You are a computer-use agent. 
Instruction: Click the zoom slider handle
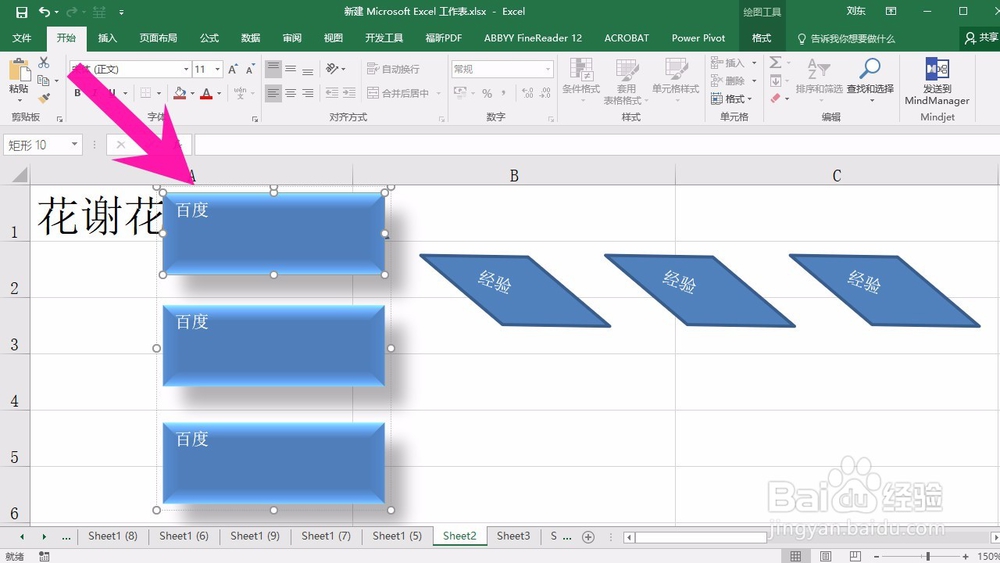tap(928, 556)
